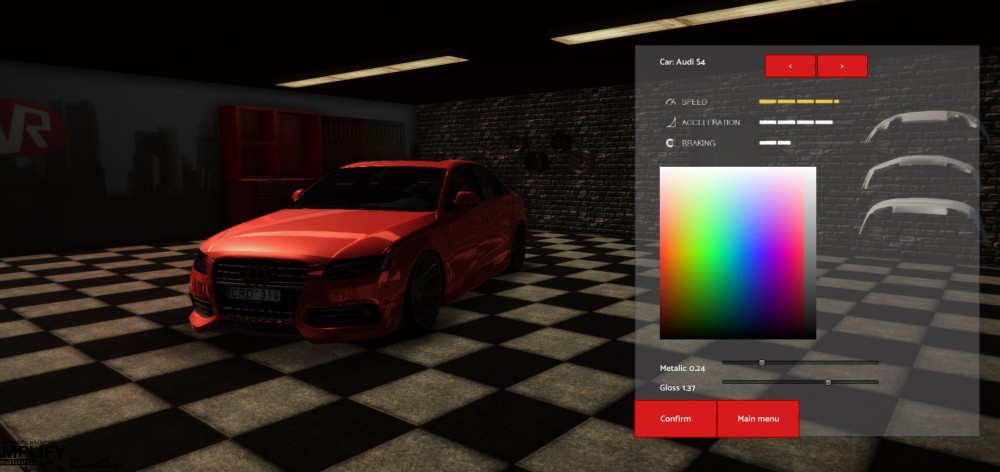Click the Gloss slider handle

[x=828, y=382]
